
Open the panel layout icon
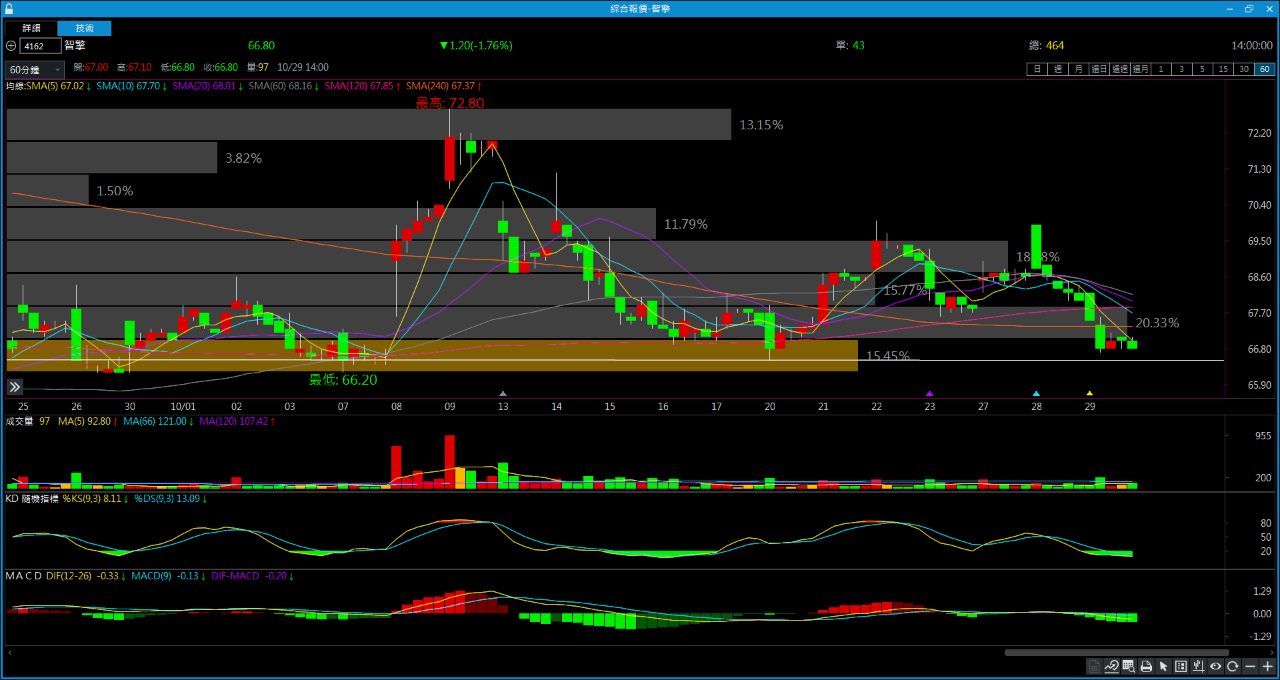pos(1181,667)
